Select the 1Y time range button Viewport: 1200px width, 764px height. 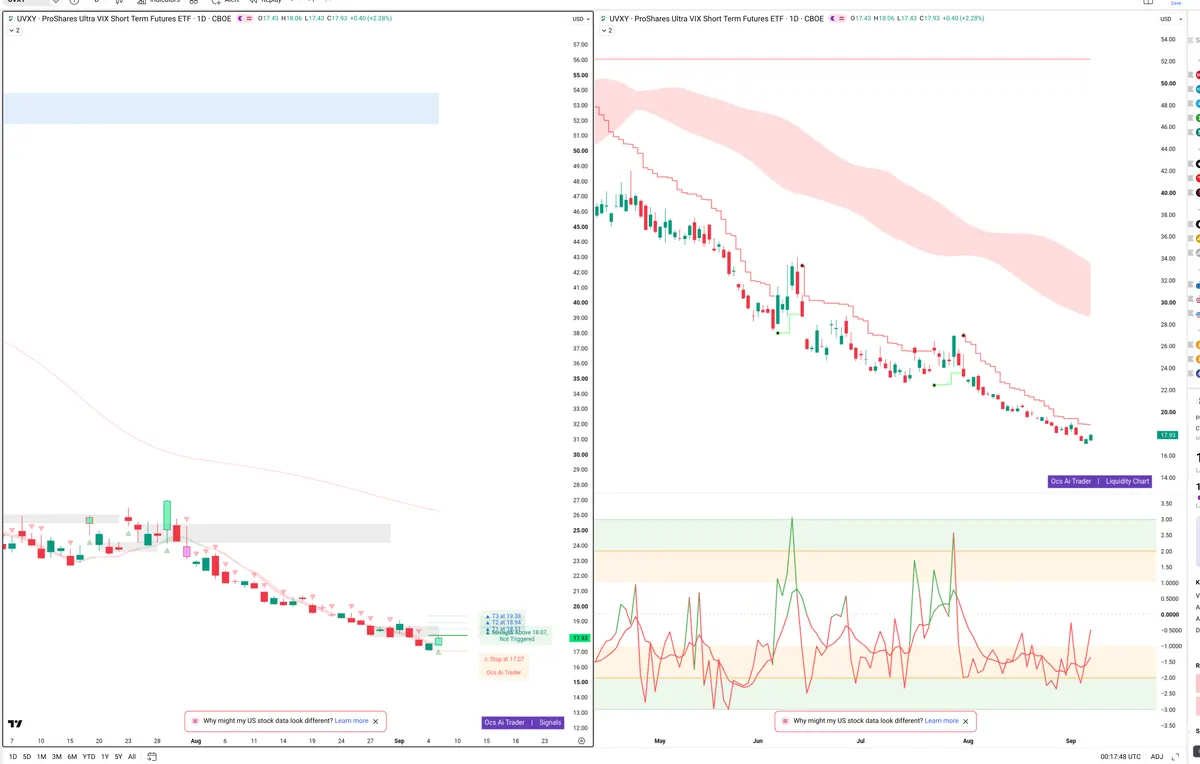tap(105, 757)
